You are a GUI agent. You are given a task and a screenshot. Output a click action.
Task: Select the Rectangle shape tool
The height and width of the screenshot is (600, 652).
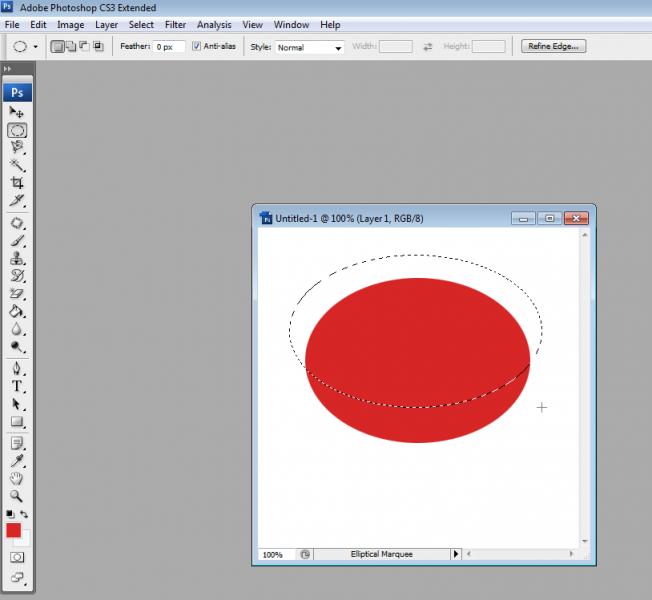click(x=17, y=422)
